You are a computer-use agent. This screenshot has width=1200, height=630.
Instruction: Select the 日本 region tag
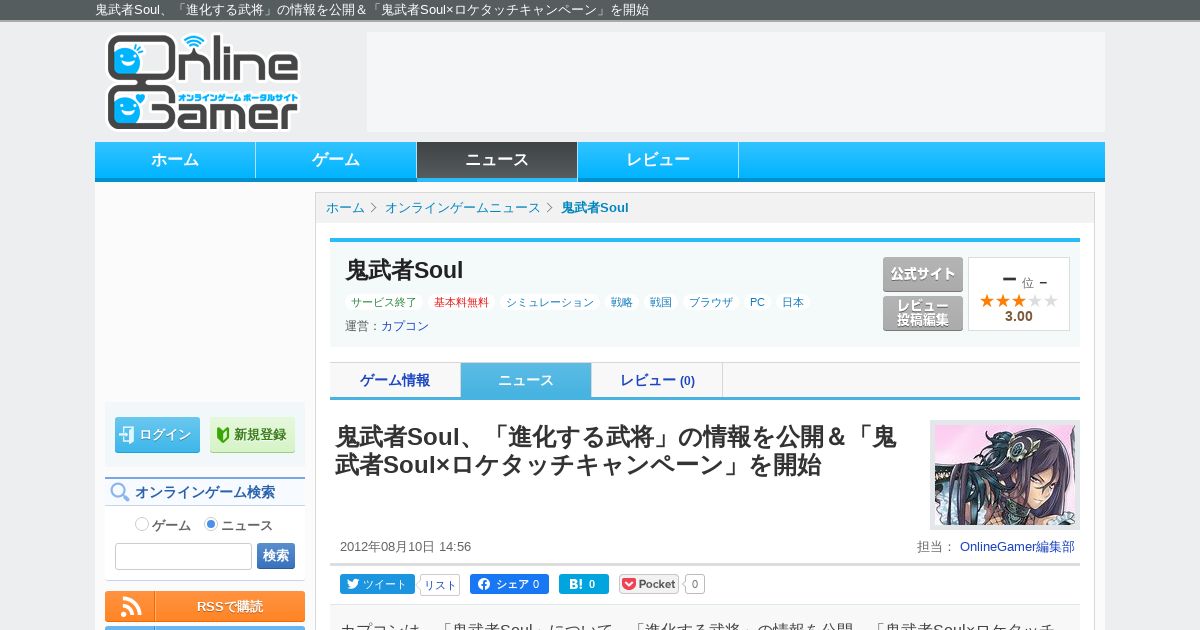coord(793,302)
